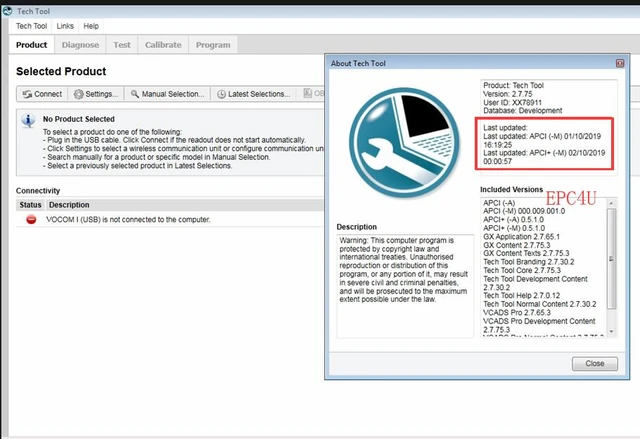Switch to the Product tab
640x439 pixels.
point(31,45)
